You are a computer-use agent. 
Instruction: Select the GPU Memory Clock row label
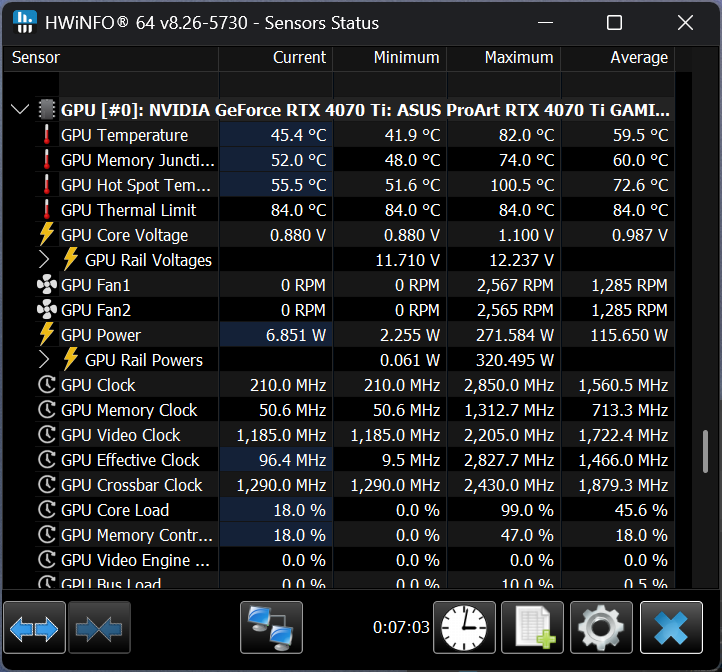(129, 410)
